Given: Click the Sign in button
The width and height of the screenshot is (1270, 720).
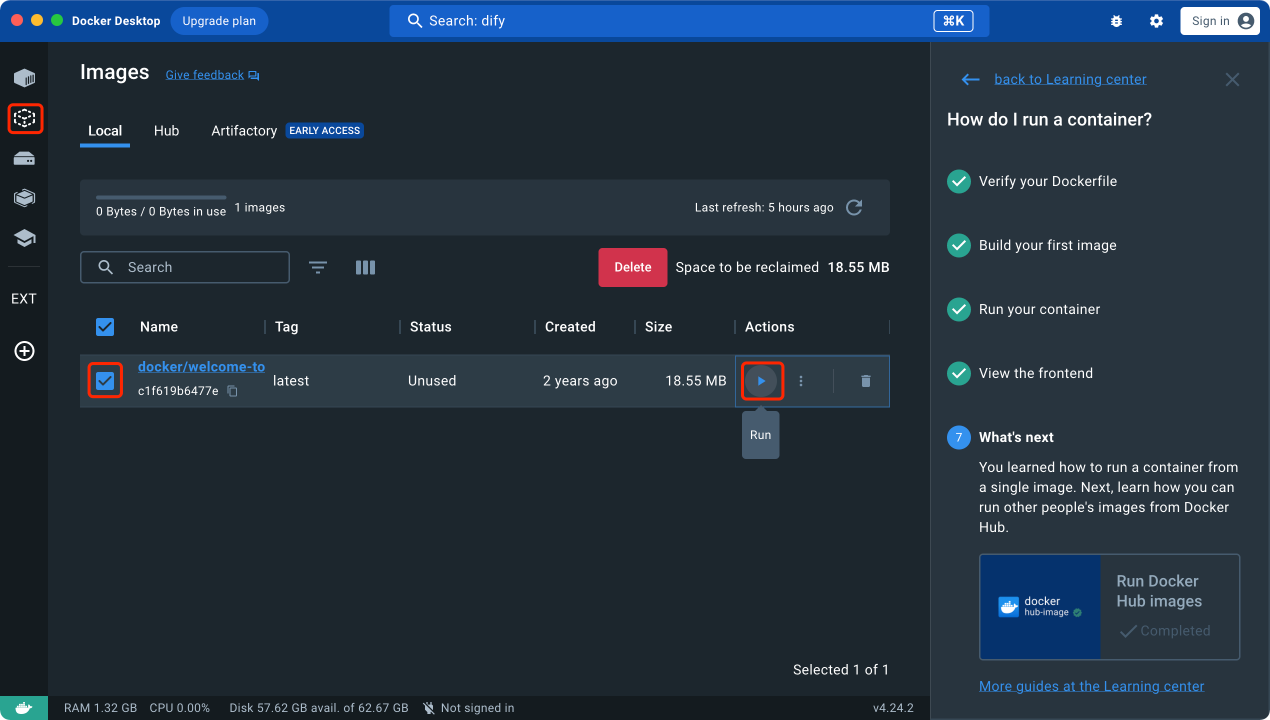Looking at the screenshot, I should point(1220,21).
